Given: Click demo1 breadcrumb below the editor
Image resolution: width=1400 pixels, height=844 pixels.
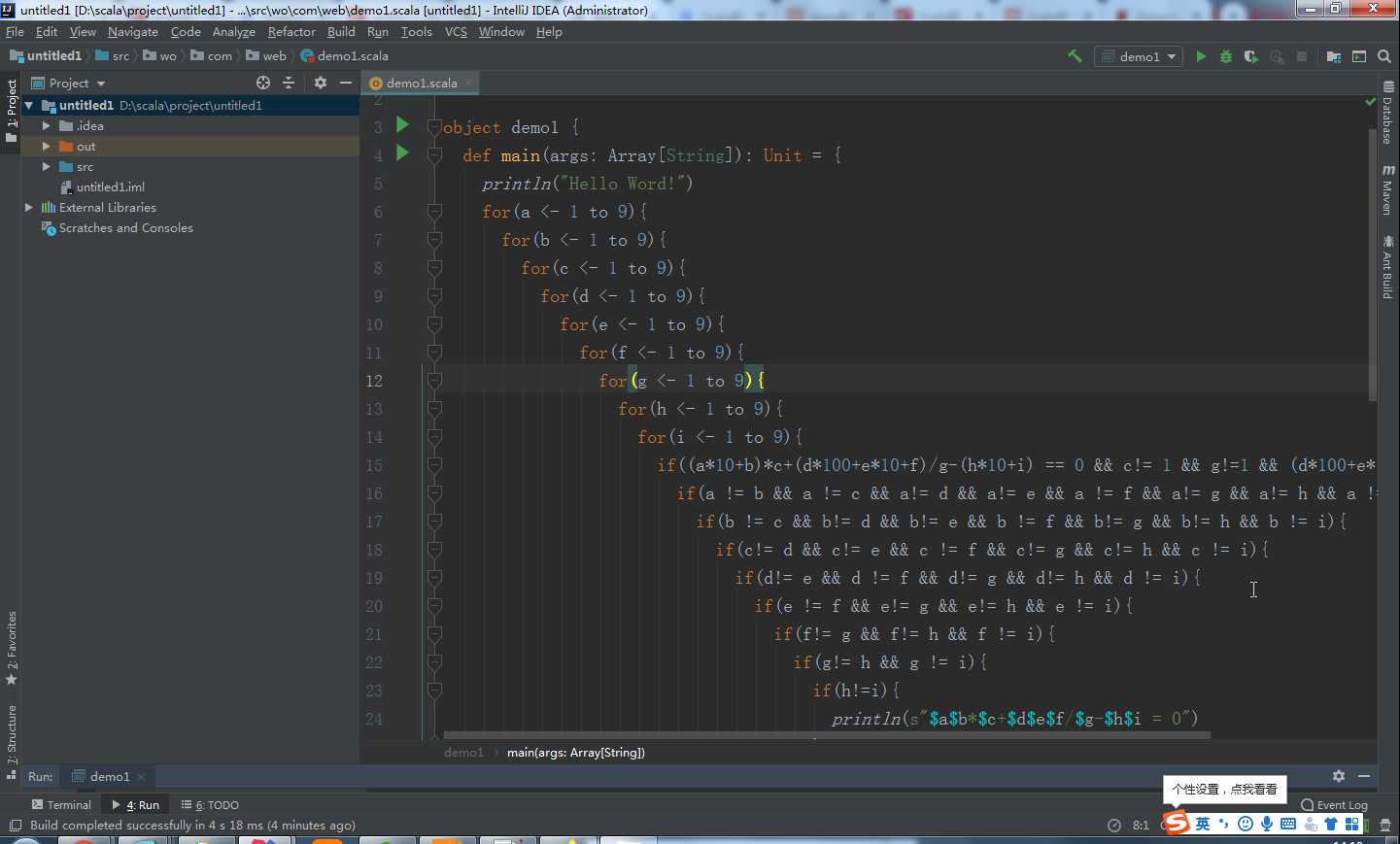Looking at the screenshot, I should click(x=463, y=752).
